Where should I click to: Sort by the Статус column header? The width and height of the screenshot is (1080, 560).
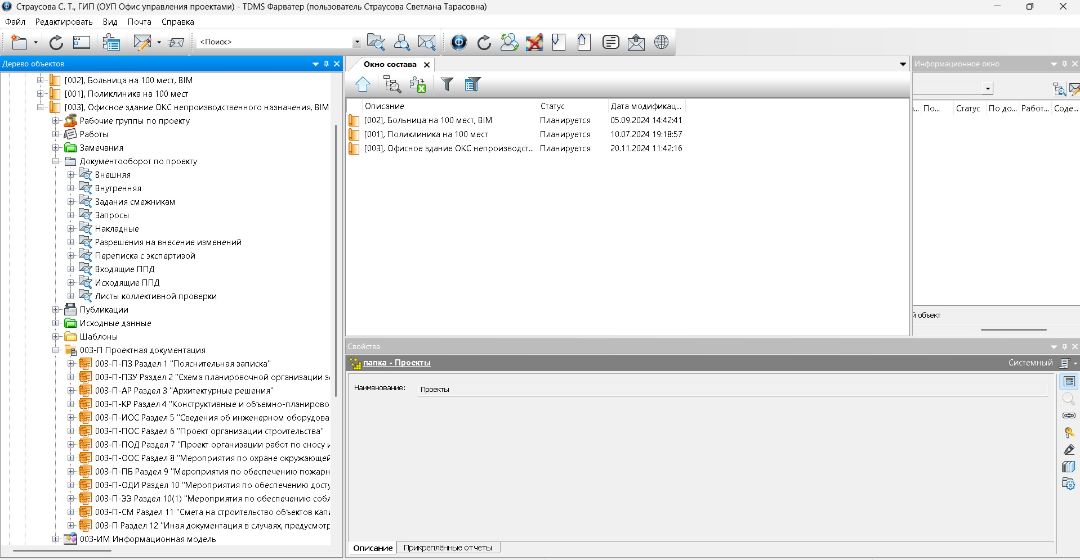tap(552, 105)
